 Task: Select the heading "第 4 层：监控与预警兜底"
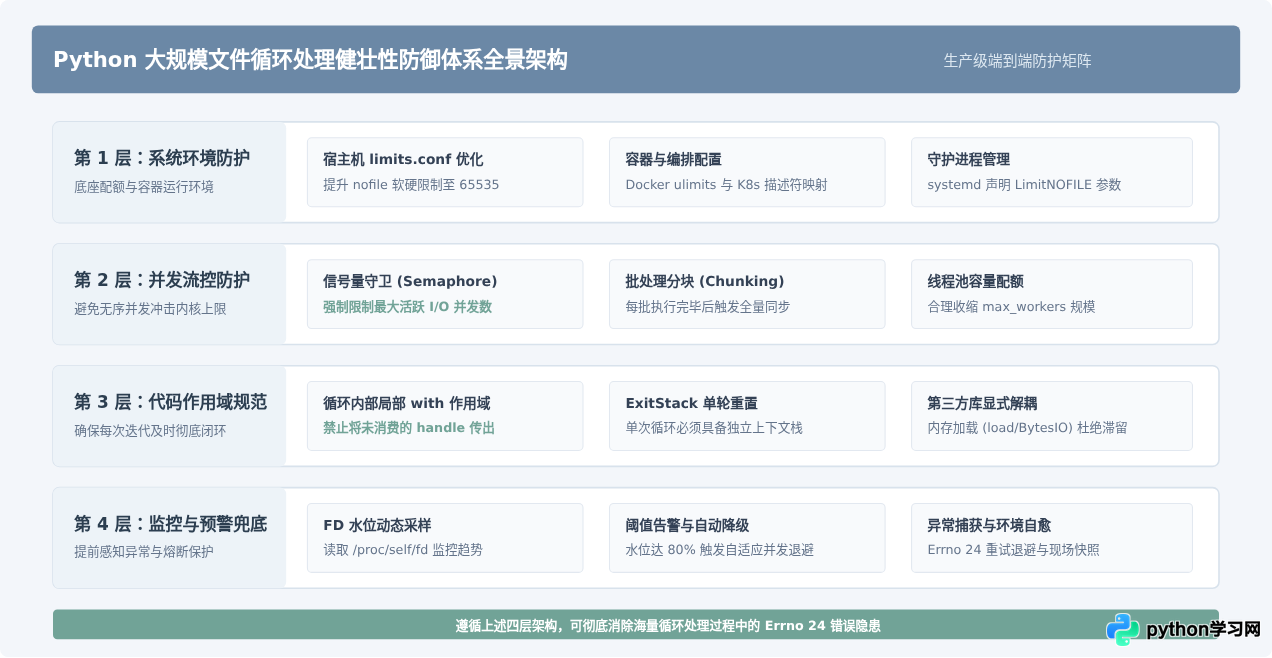170,524
